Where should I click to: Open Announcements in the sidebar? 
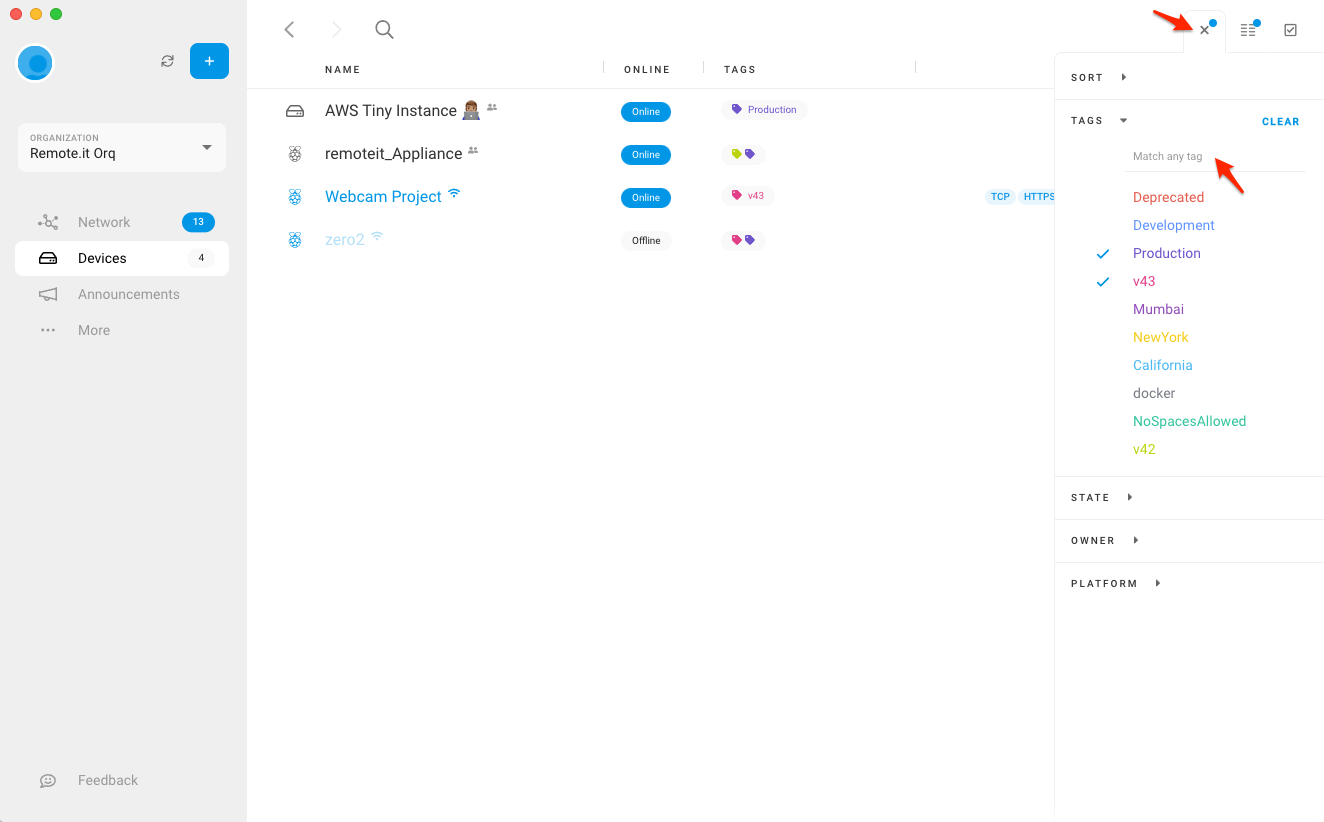122,294
